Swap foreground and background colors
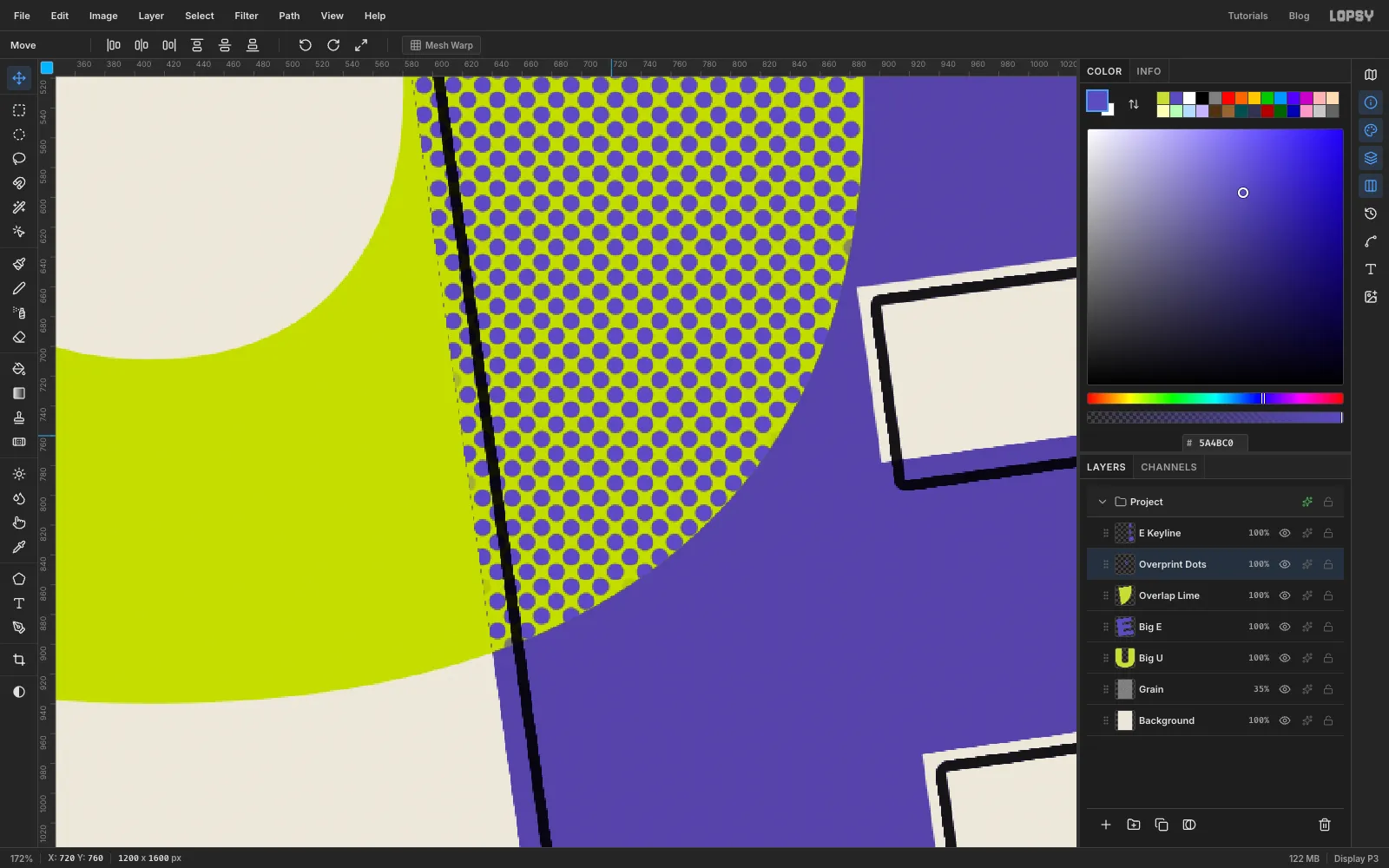Image resolution: width=1389 pixels, height=868 pixels. (x=1134, y=104)
